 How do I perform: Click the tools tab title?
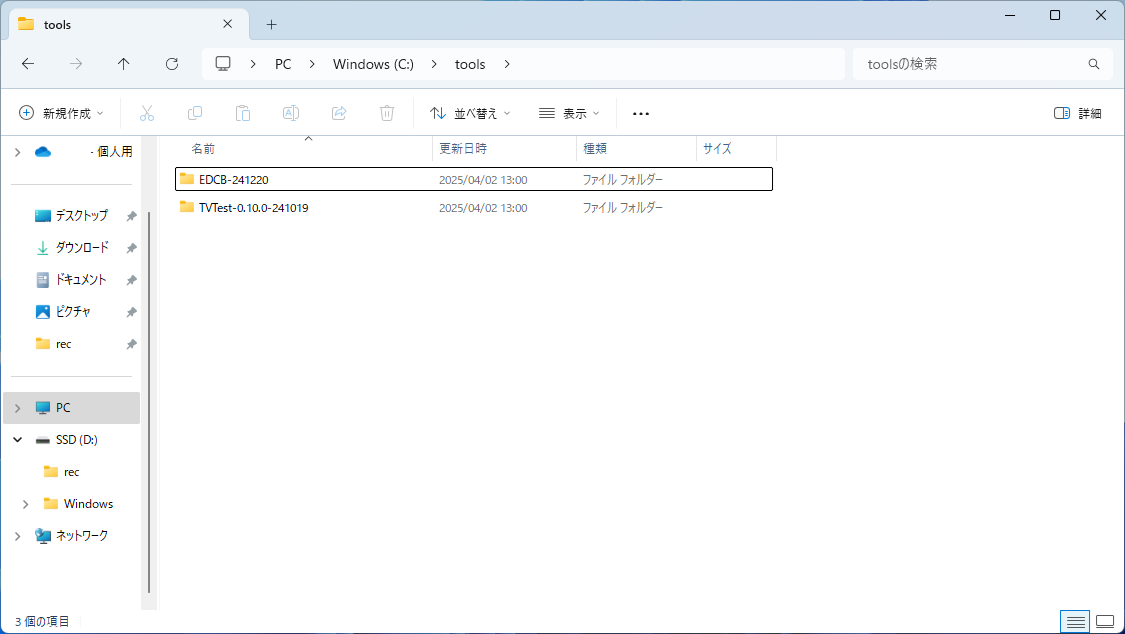click(x=57, y=24)
